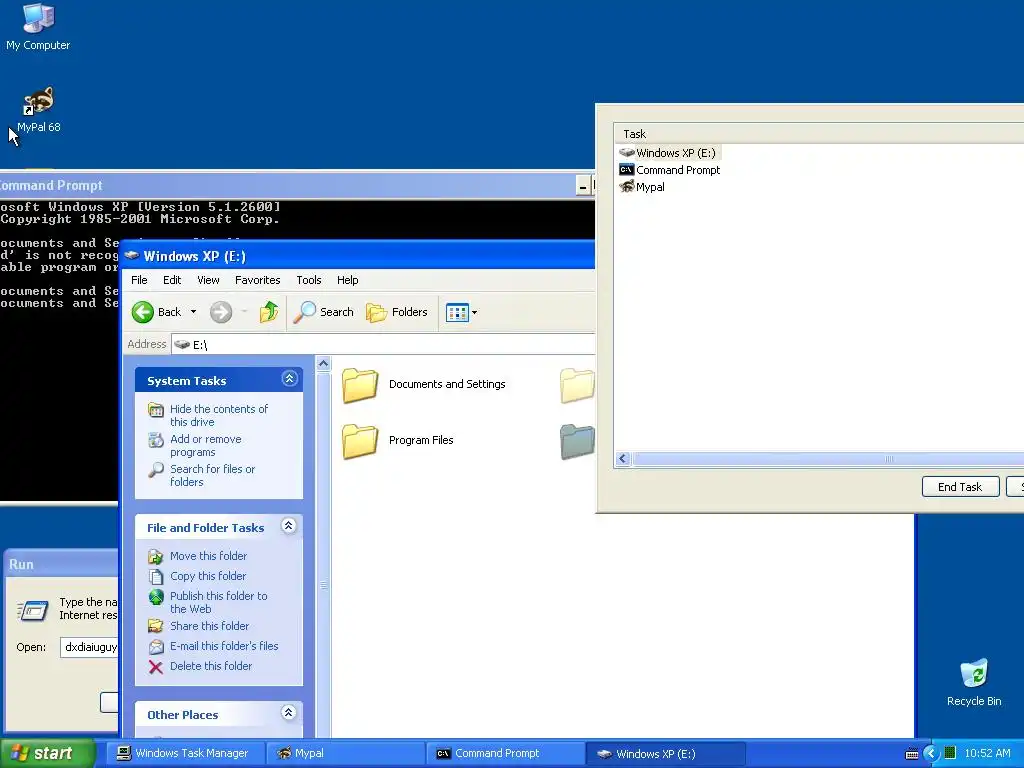Collapse the Other Places panel
The height and width of the screenshot is (768, 1024).
tap(289, 712)
